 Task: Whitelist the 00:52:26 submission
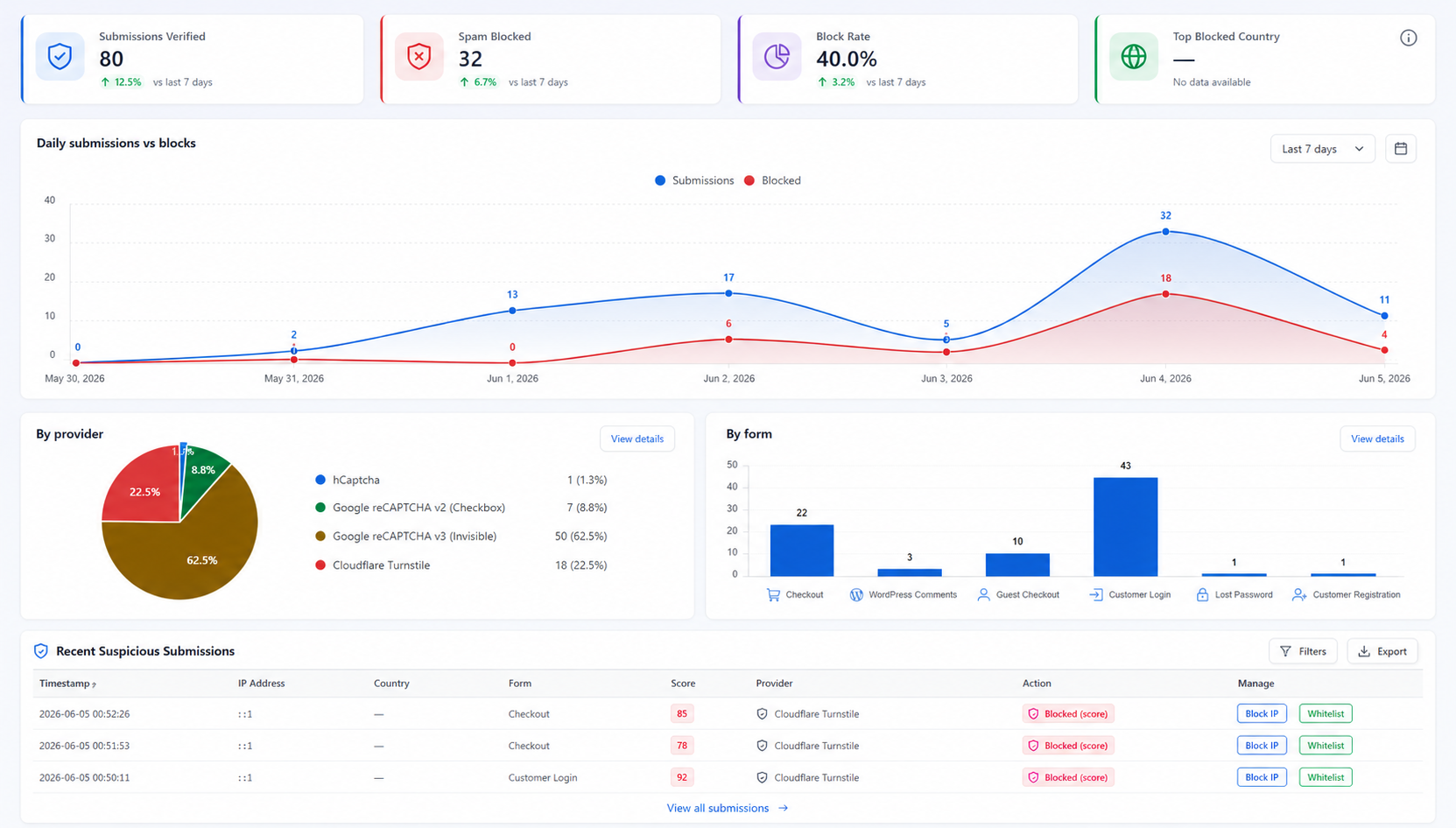point(1326,714)
